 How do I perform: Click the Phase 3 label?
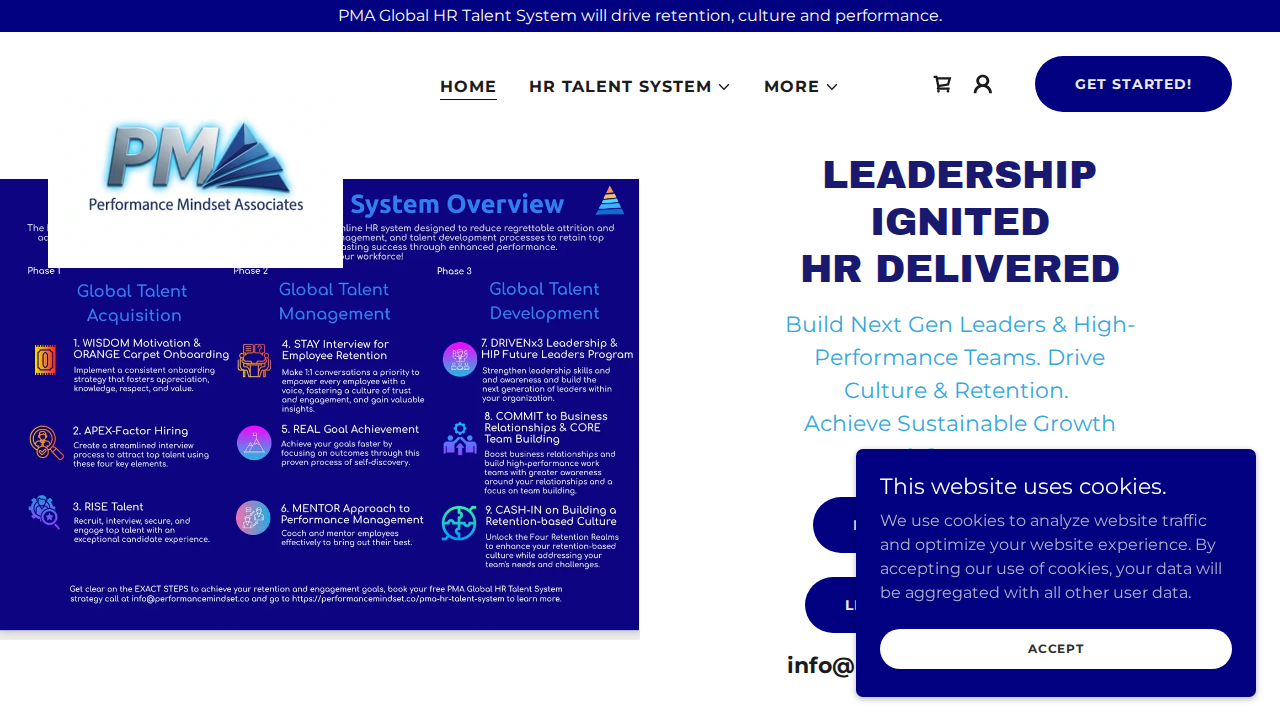[x=454, y=271]
